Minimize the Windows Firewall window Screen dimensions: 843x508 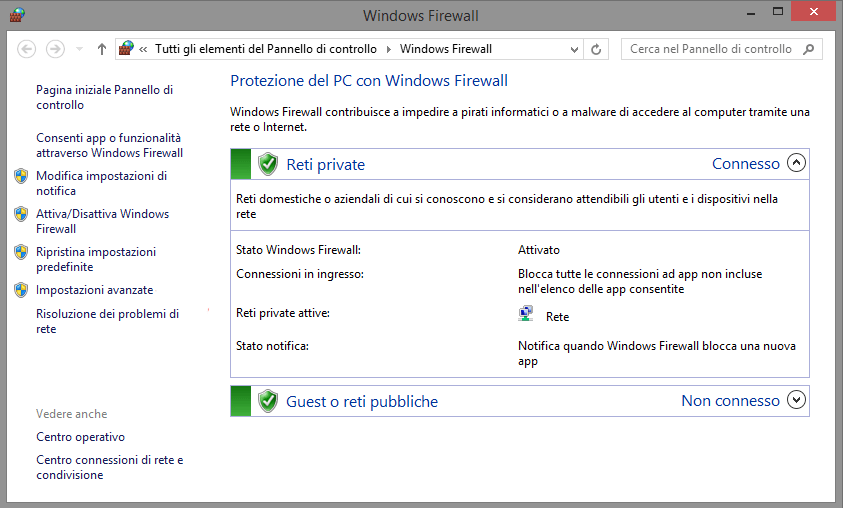(751, 12)
